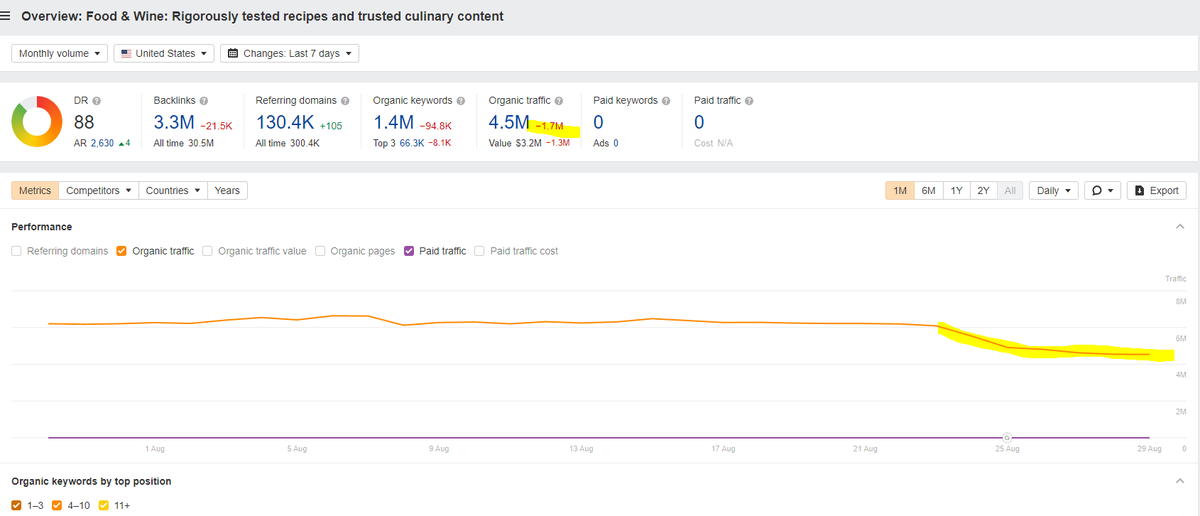
Task: Enable the Referring domains checkbox
Action: click(x=17, y=251)
